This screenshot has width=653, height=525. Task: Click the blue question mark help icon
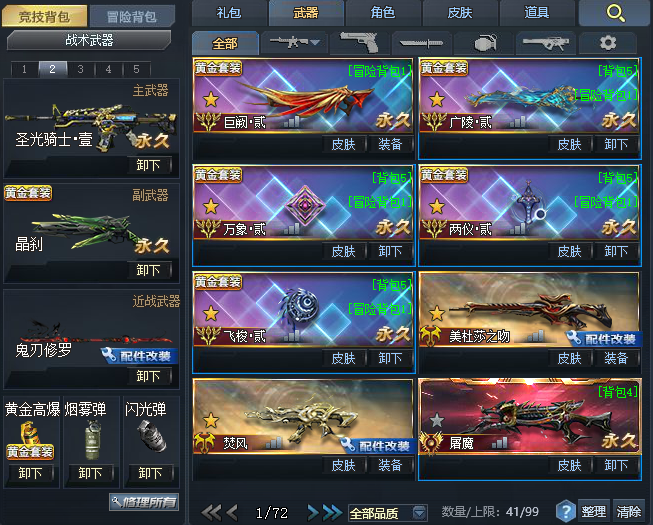click(x=566, y=511)
